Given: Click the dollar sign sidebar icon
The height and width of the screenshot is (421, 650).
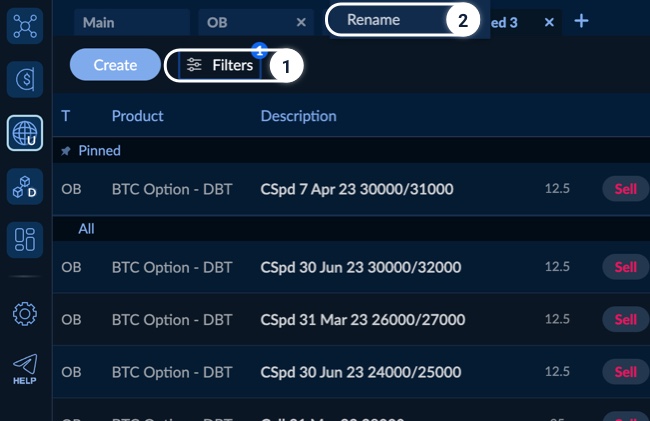Looking at the screenshot, I should pyautogui.click(x=25, y=78).
